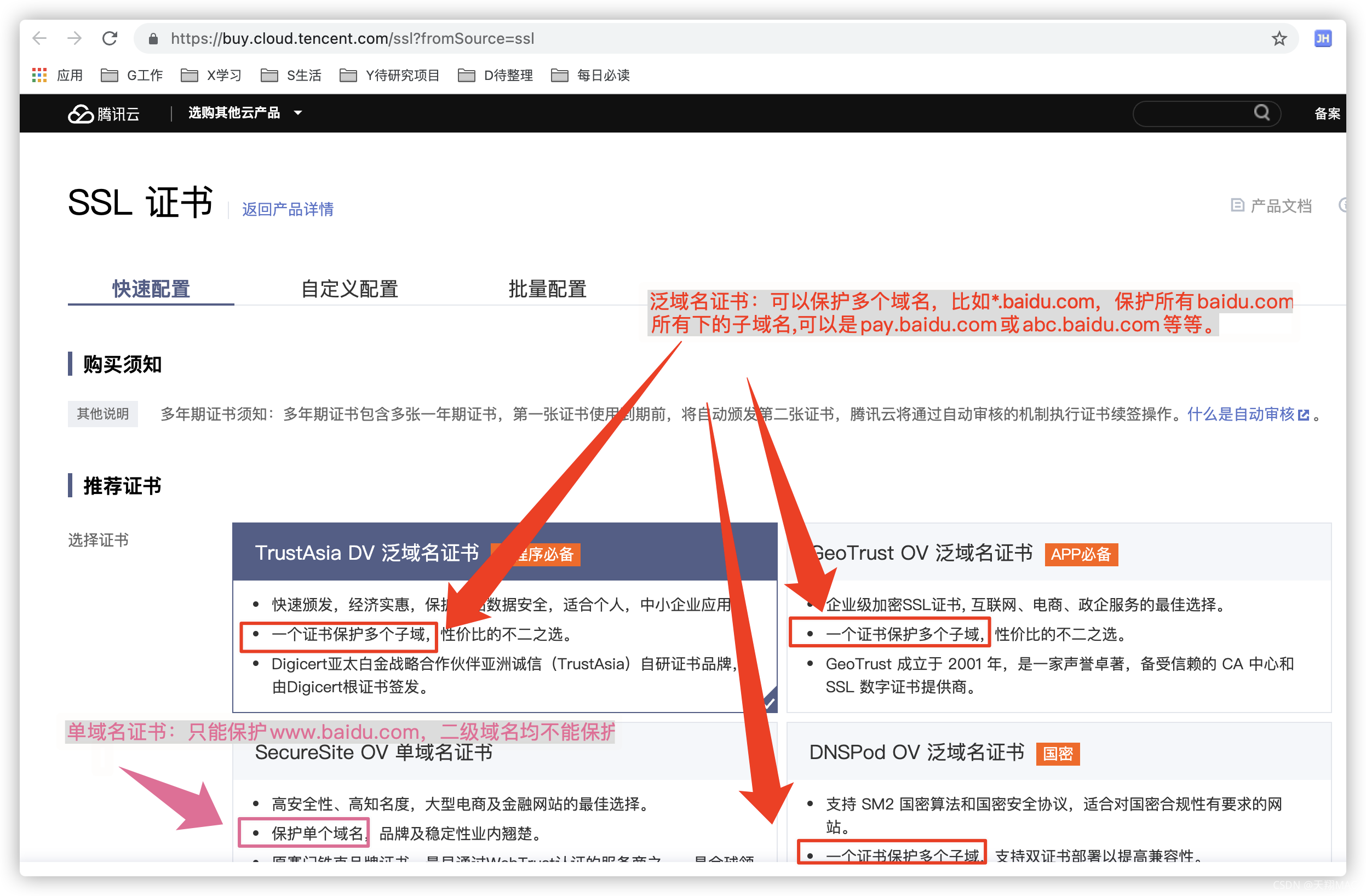
Task: Click the 国密 orange tag
Action: pos(1058,754)
